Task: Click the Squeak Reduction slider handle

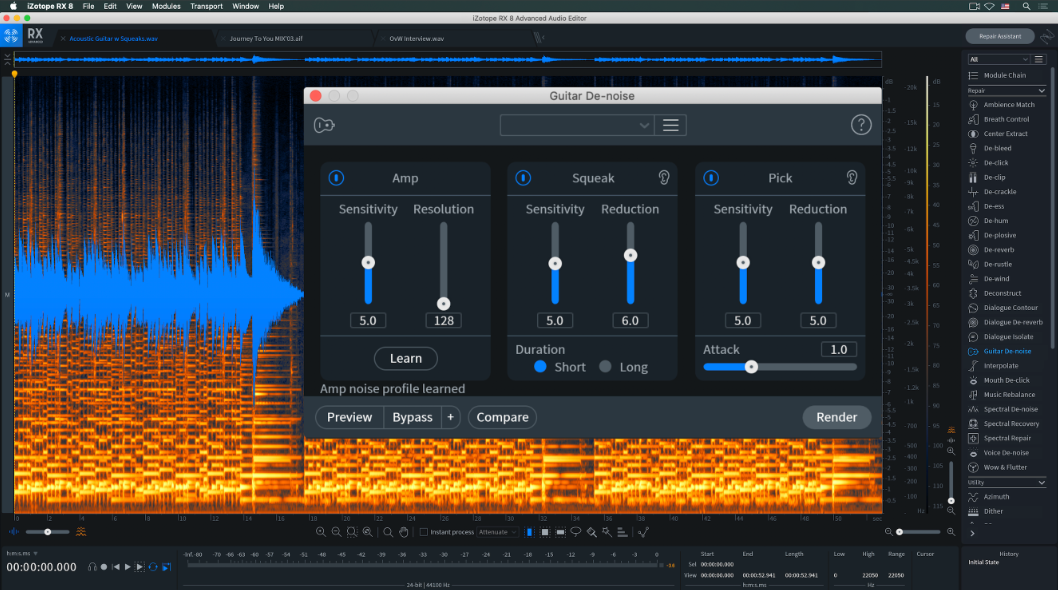Action: coord(630,255)
